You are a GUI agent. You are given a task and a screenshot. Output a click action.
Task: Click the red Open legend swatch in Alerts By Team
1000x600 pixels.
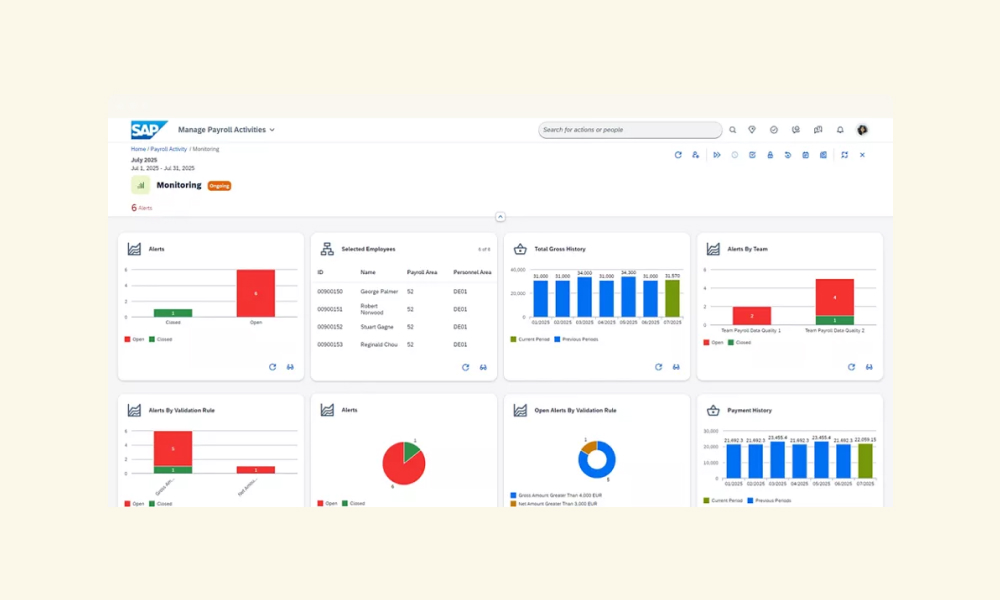[706, 342]
